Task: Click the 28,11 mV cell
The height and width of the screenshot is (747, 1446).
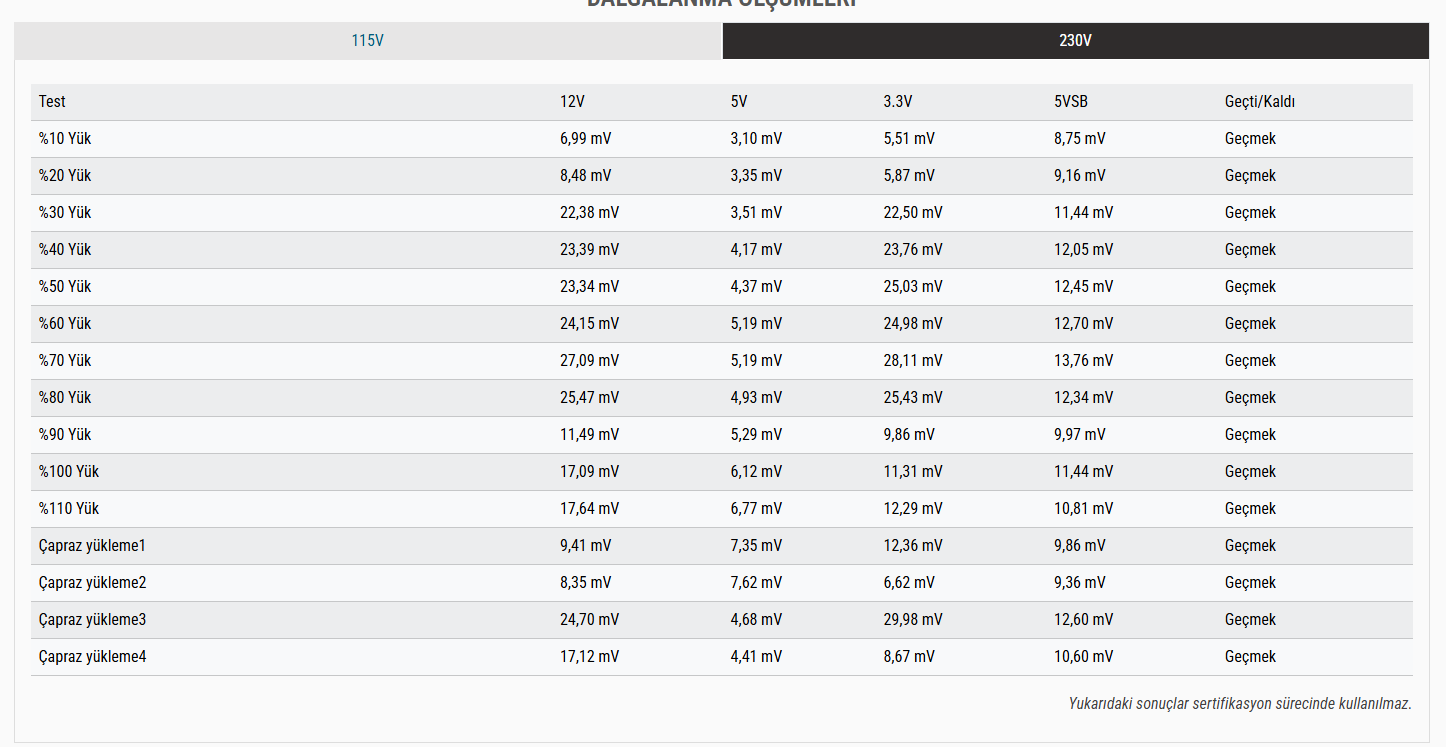Action: pos(913,361)
